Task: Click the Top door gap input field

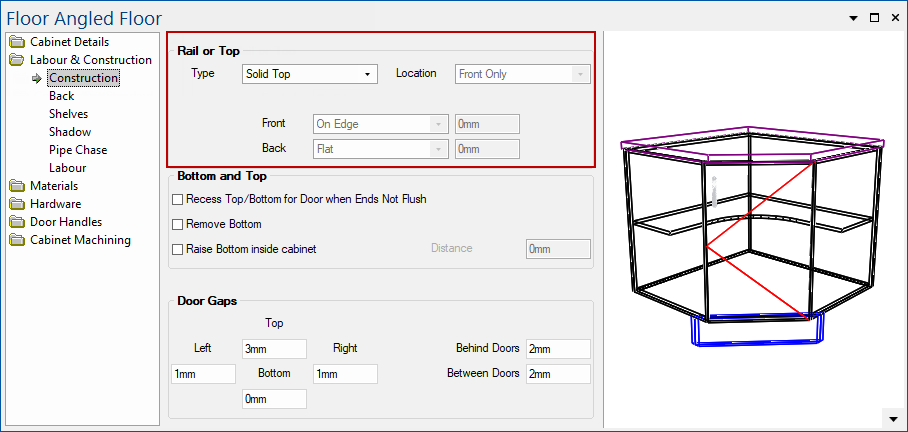Action: (x=274, y=349)
